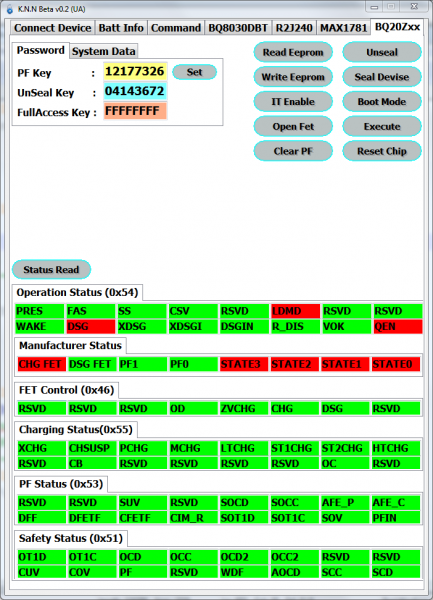This screenshot has height=600, width=433.
Task: Click the red LDMD status indicator
Action: point(295,311)
